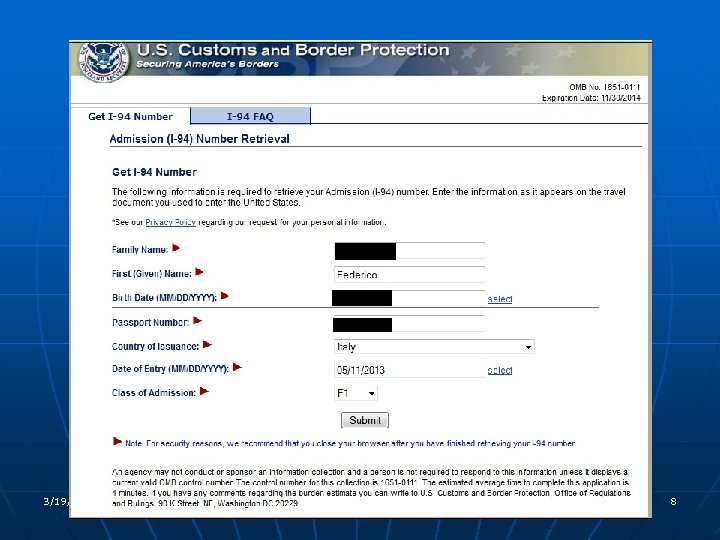This screenshot has height=540, width=720.
Task: Open the Privacy Policy link
Action: pos(170,222)
